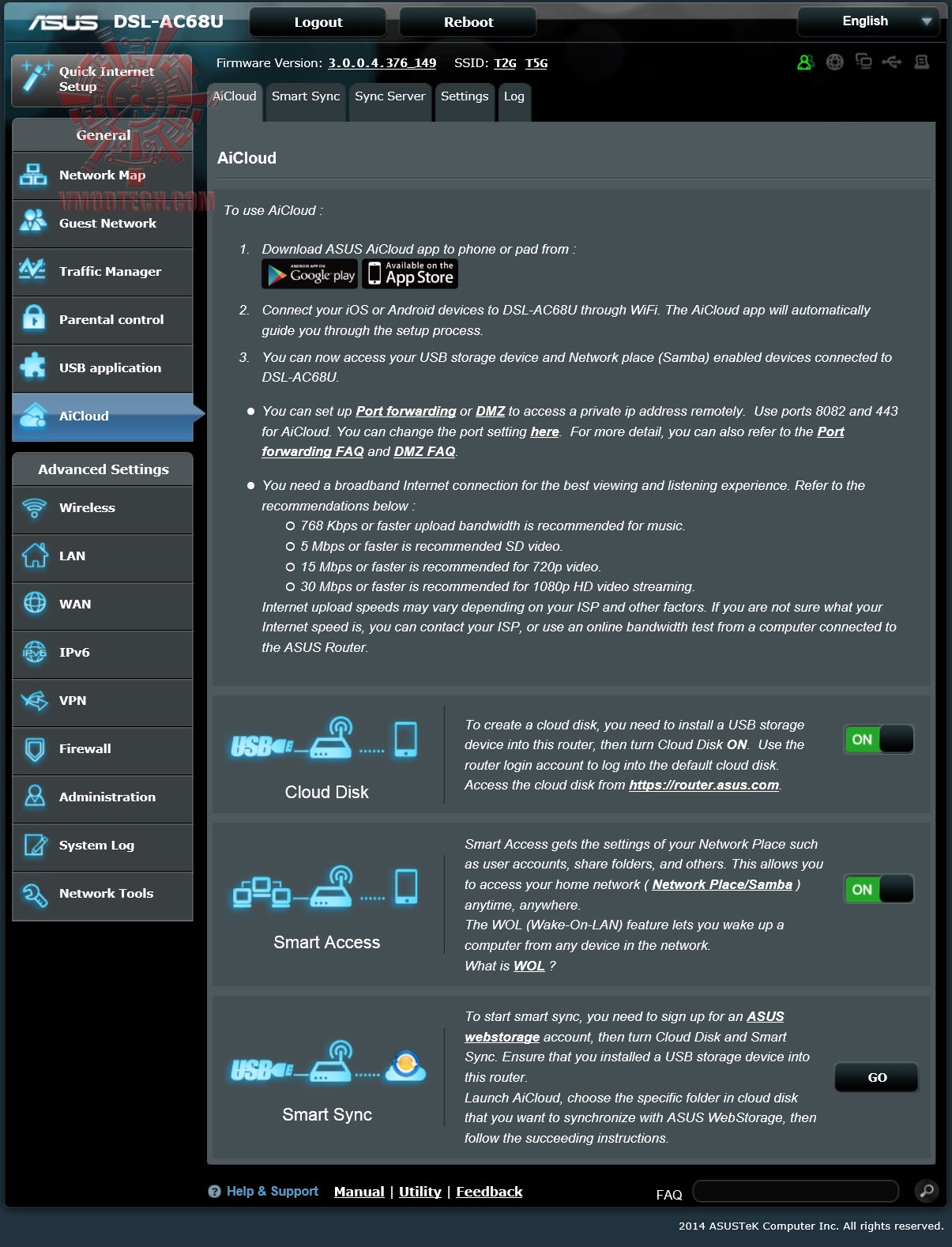
Task: Open USB application puzzle icon
Action: pos(33,367)
